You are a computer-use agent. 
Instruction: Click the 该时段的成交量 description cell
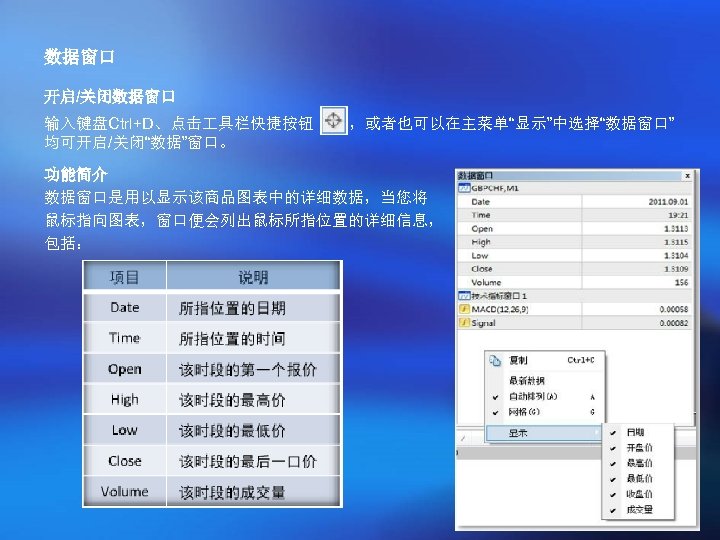click(x=253, y=492)
